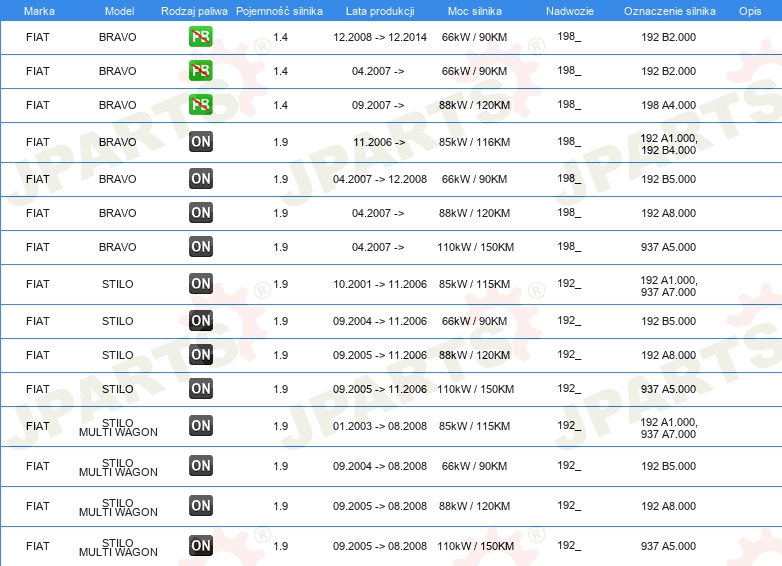
Task: Click the 192 A8.000 code in the Multi Wagon row
Action: tap(668, 506)
